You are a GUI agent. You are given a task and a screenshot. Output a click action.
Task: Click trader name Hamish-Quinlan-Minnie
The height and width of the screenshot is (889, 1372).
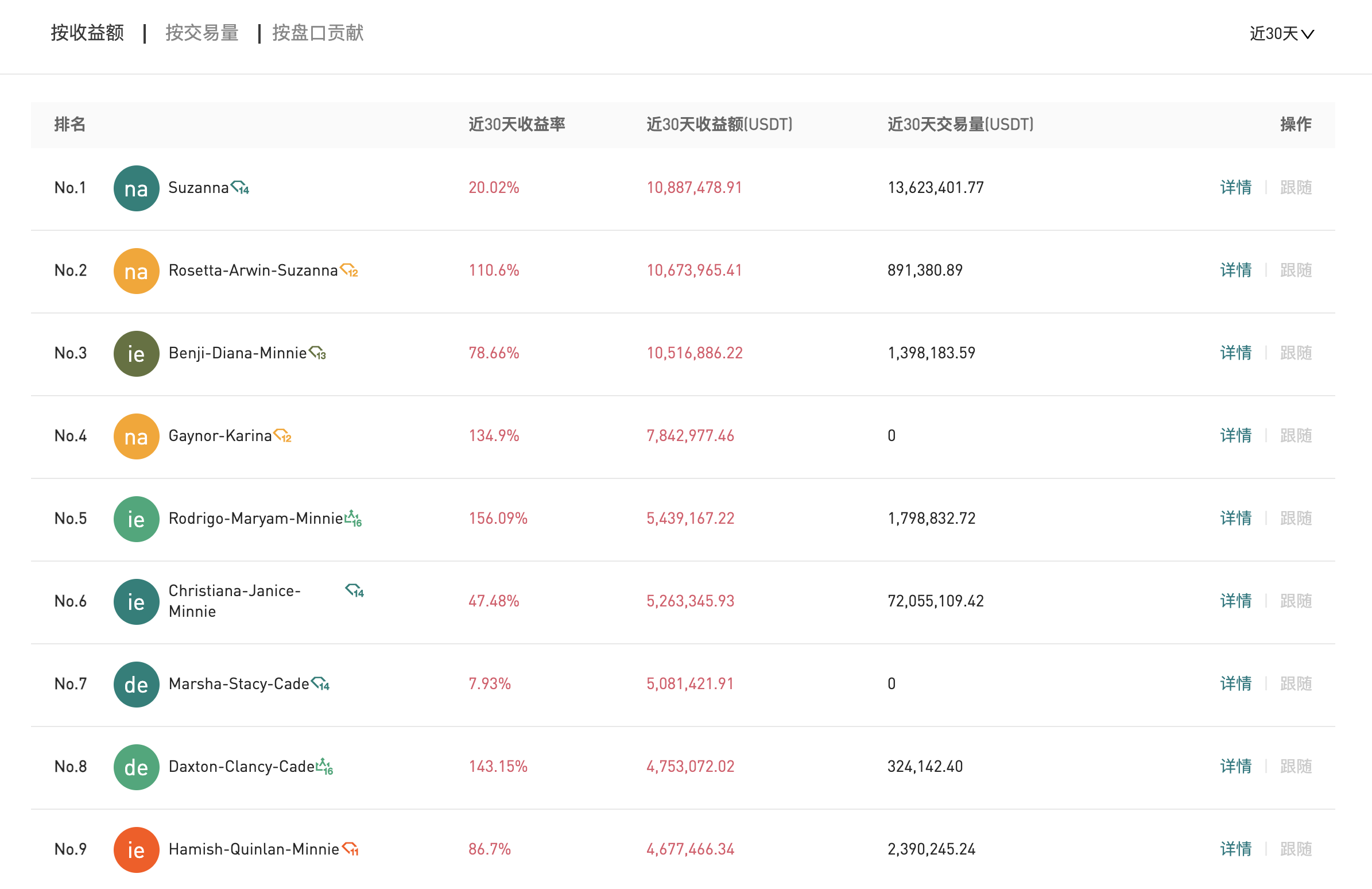click(x=254, y=849)
